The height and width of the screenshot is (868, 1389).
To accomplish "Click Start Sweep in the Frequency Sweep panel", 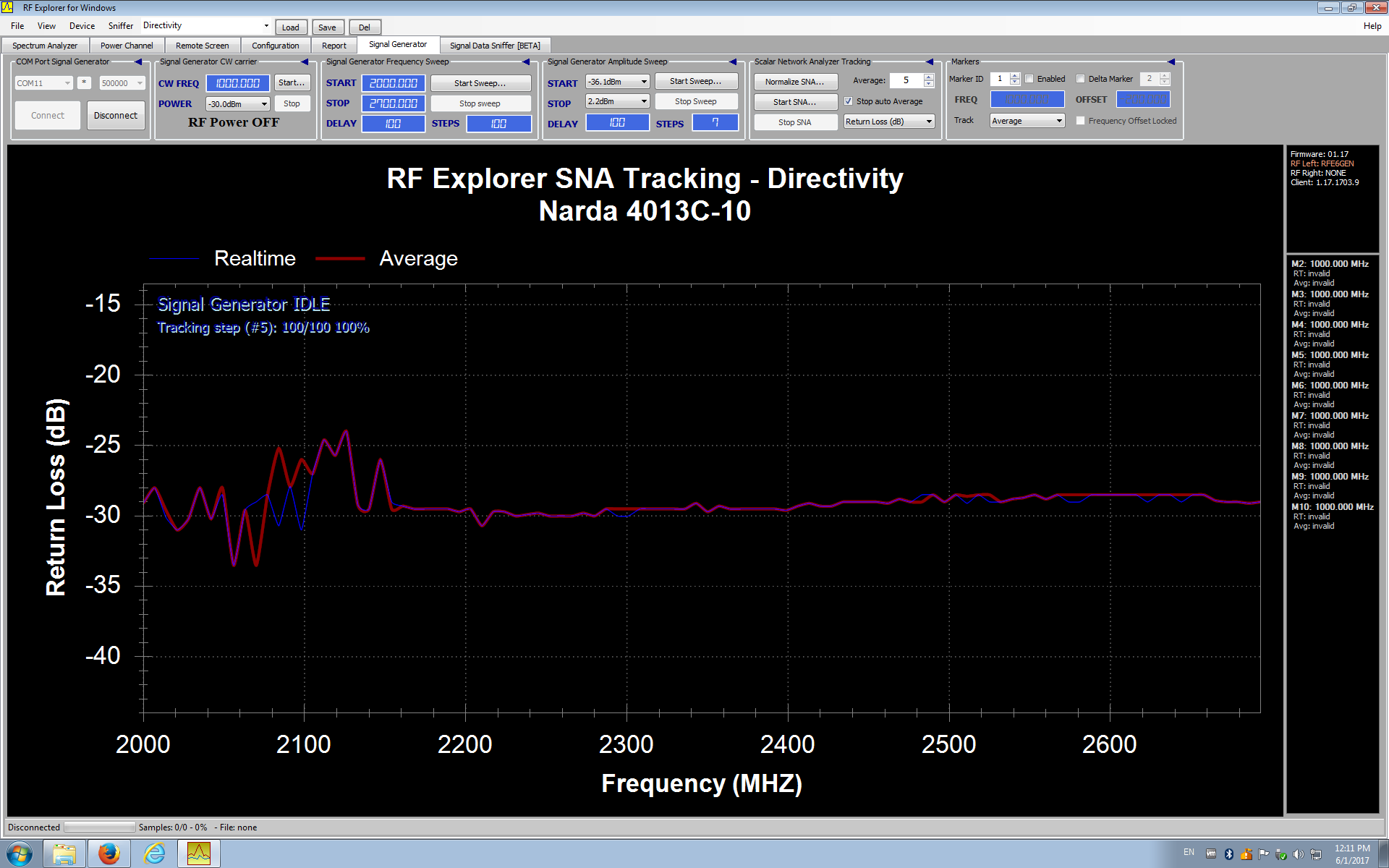I will pyautogui.click(x=480, y=82).
